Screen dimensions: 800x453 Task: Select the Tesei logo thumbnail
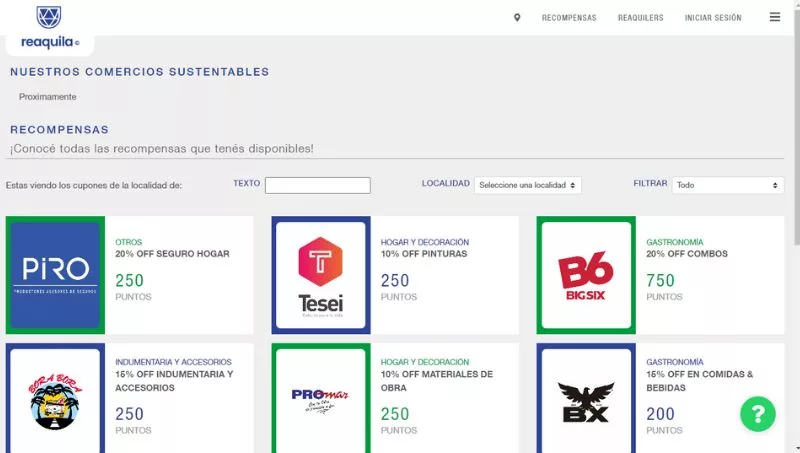(x=321, y=275)
